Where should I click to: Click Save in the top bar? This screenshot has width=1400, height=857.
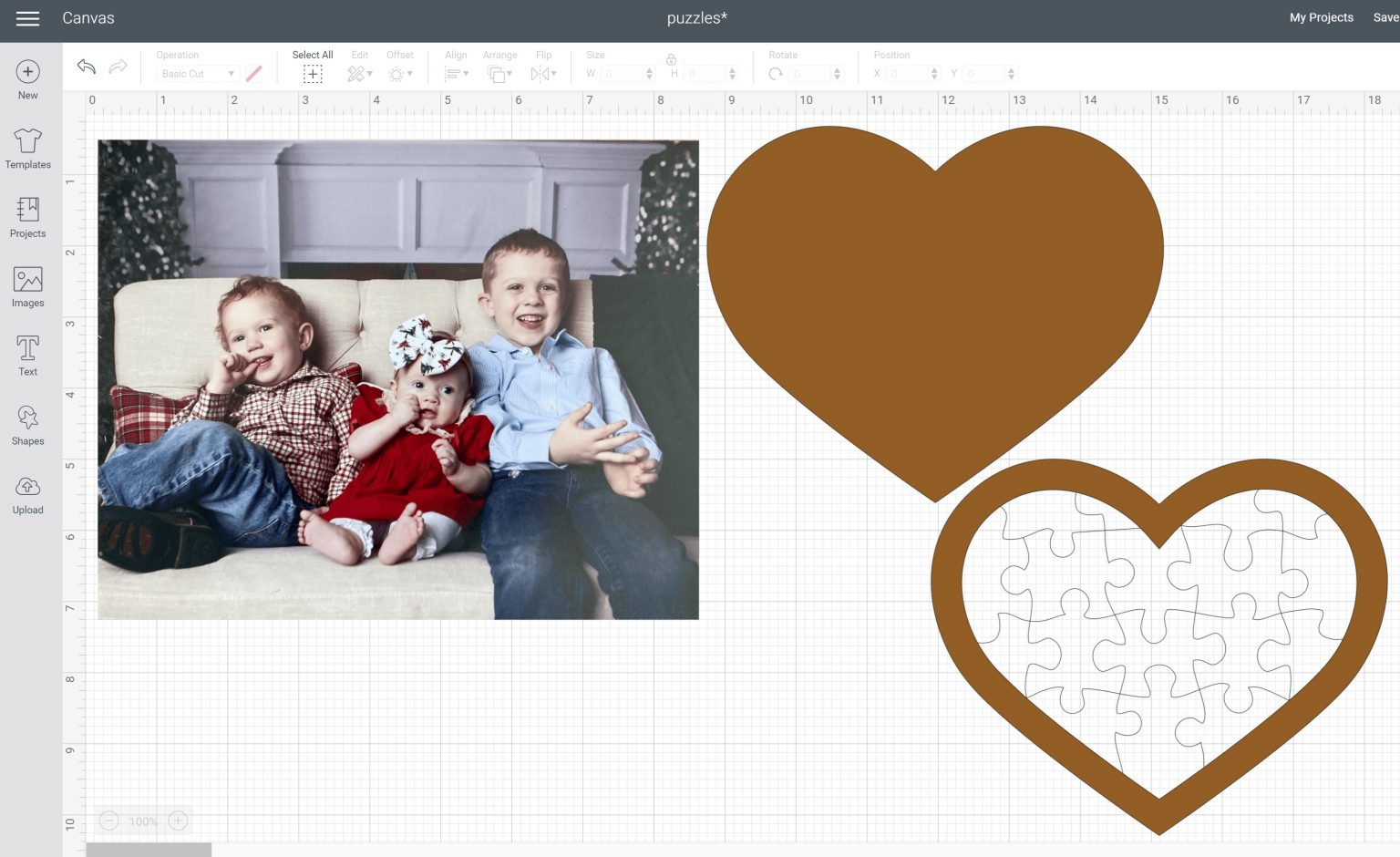[x=1386, y=17]
